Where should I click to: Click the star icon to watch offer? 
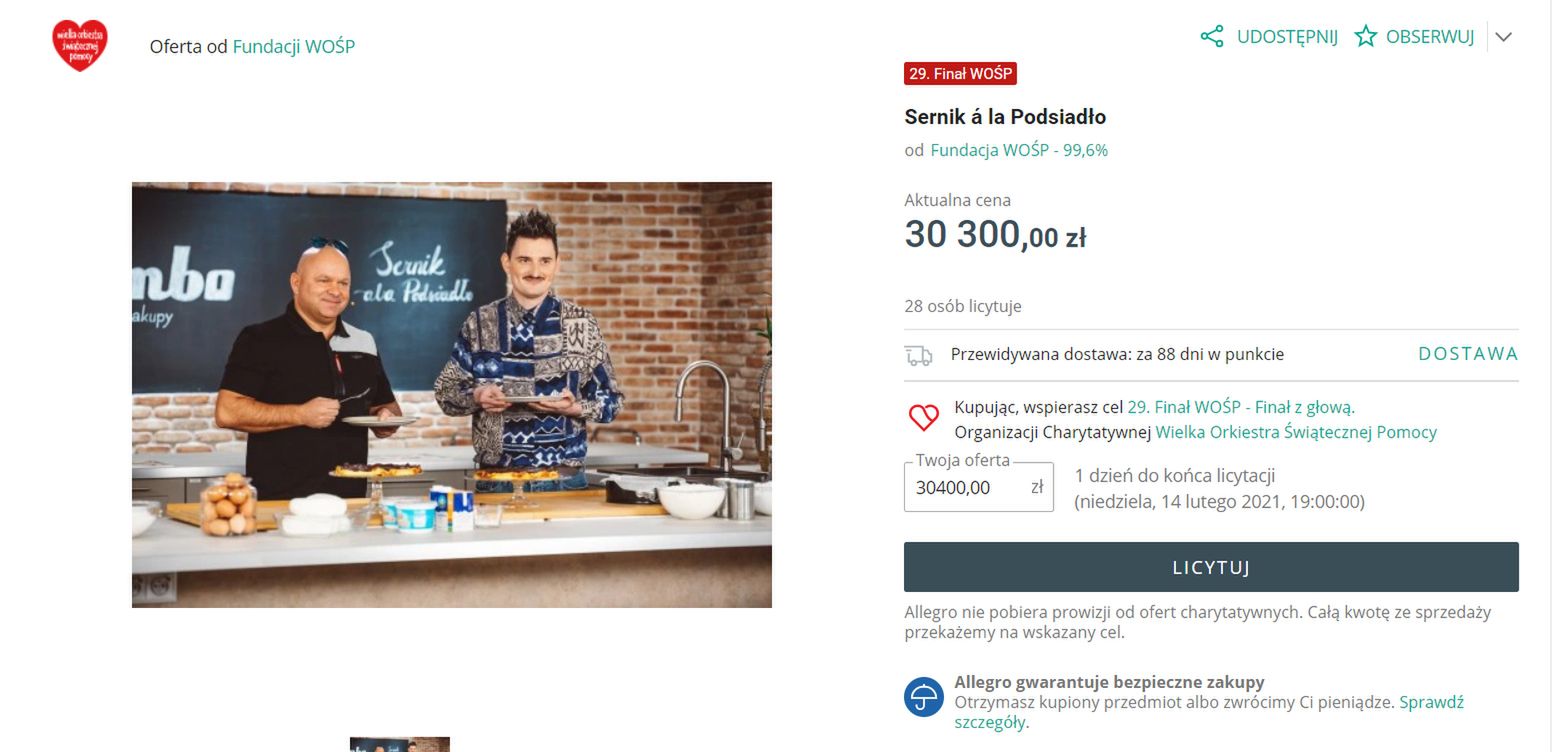click(1366, 37)
